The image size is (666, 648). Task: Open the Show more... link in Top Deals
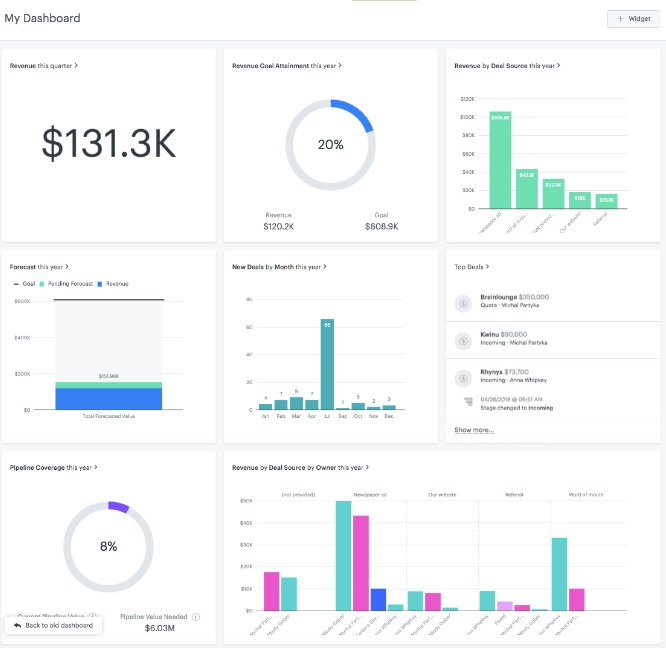(474, 430)
